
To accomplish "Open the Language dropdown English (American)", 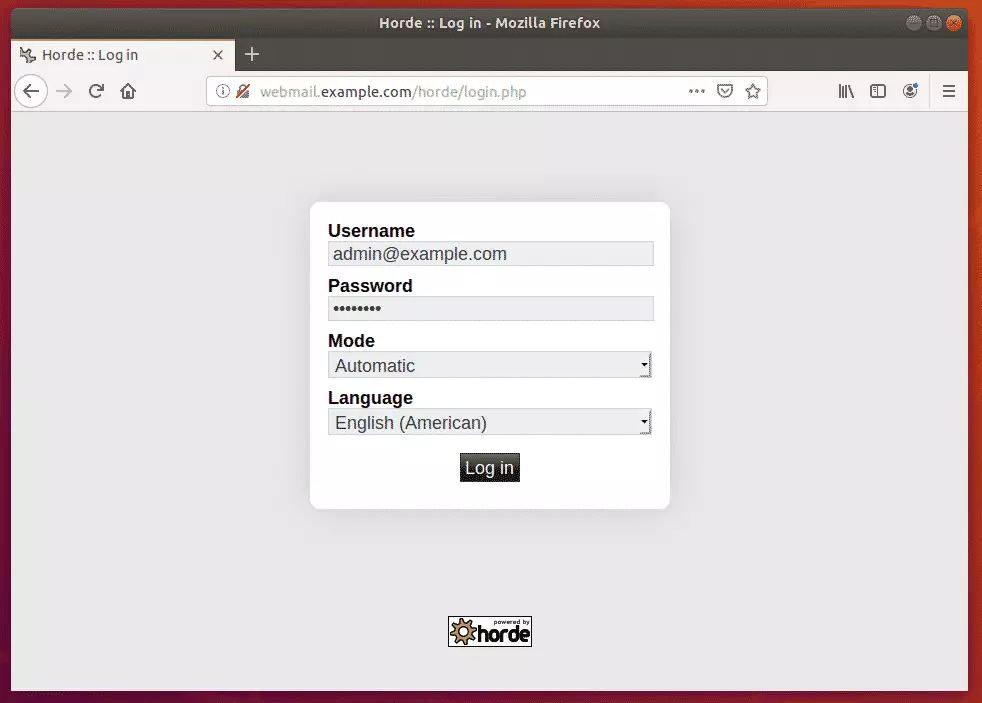I will [490, 422].
